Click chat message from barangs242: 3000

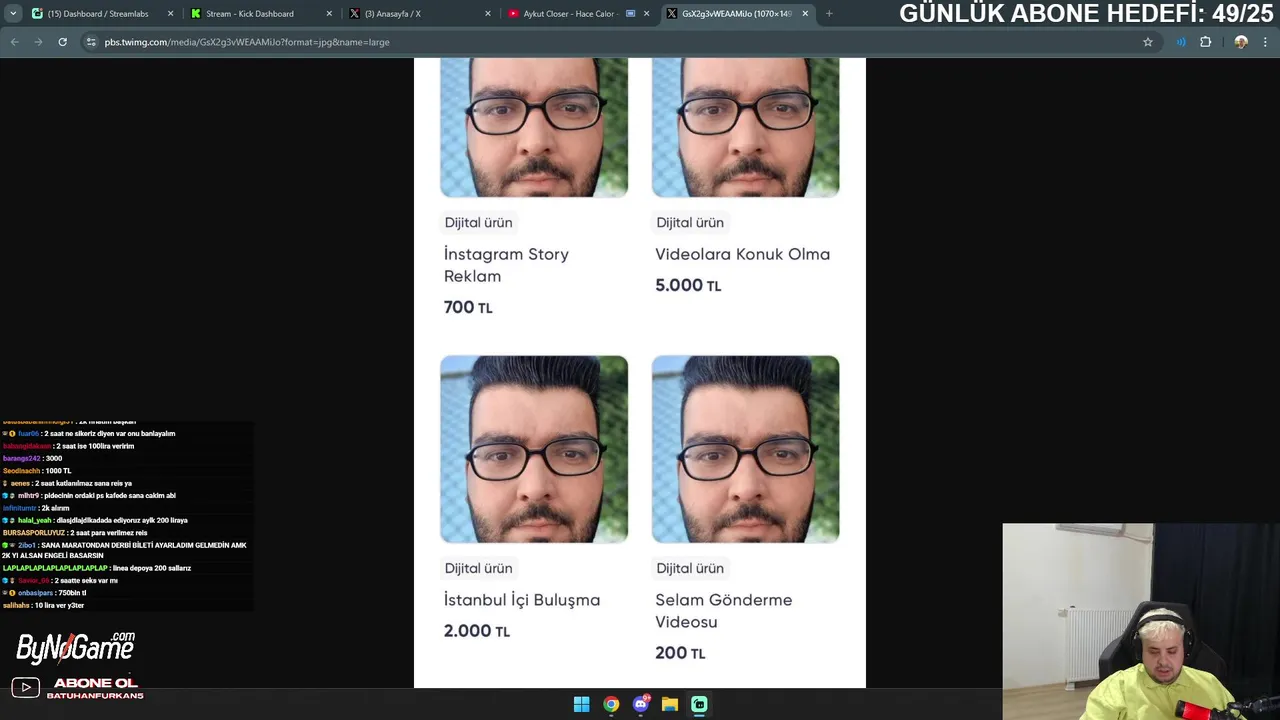coord(32,458)
